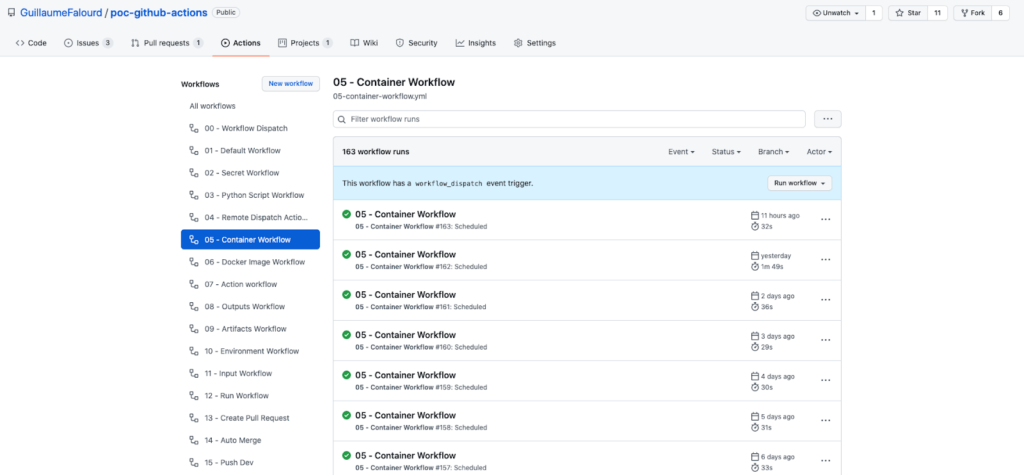Switch to the Projects tab
1024x475 pixels.
[305, 43]
